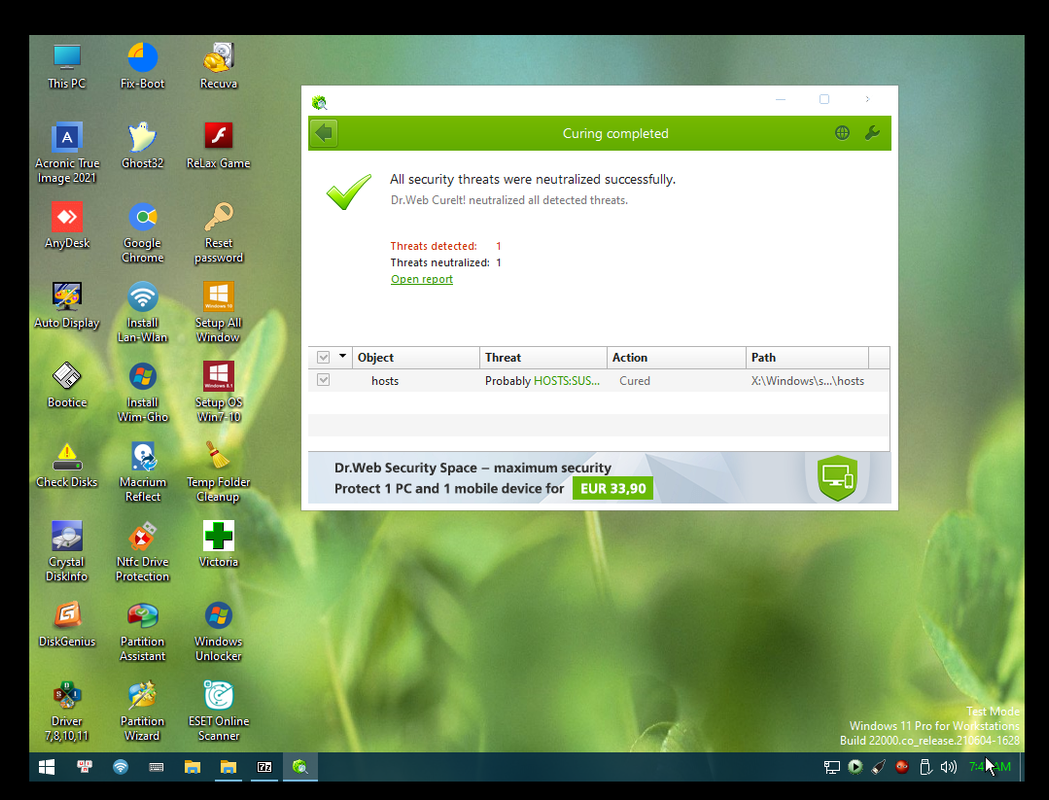Launch Bootice from desktop
The height and width of the screenshot is (800, 1049).
coord(67,385)
